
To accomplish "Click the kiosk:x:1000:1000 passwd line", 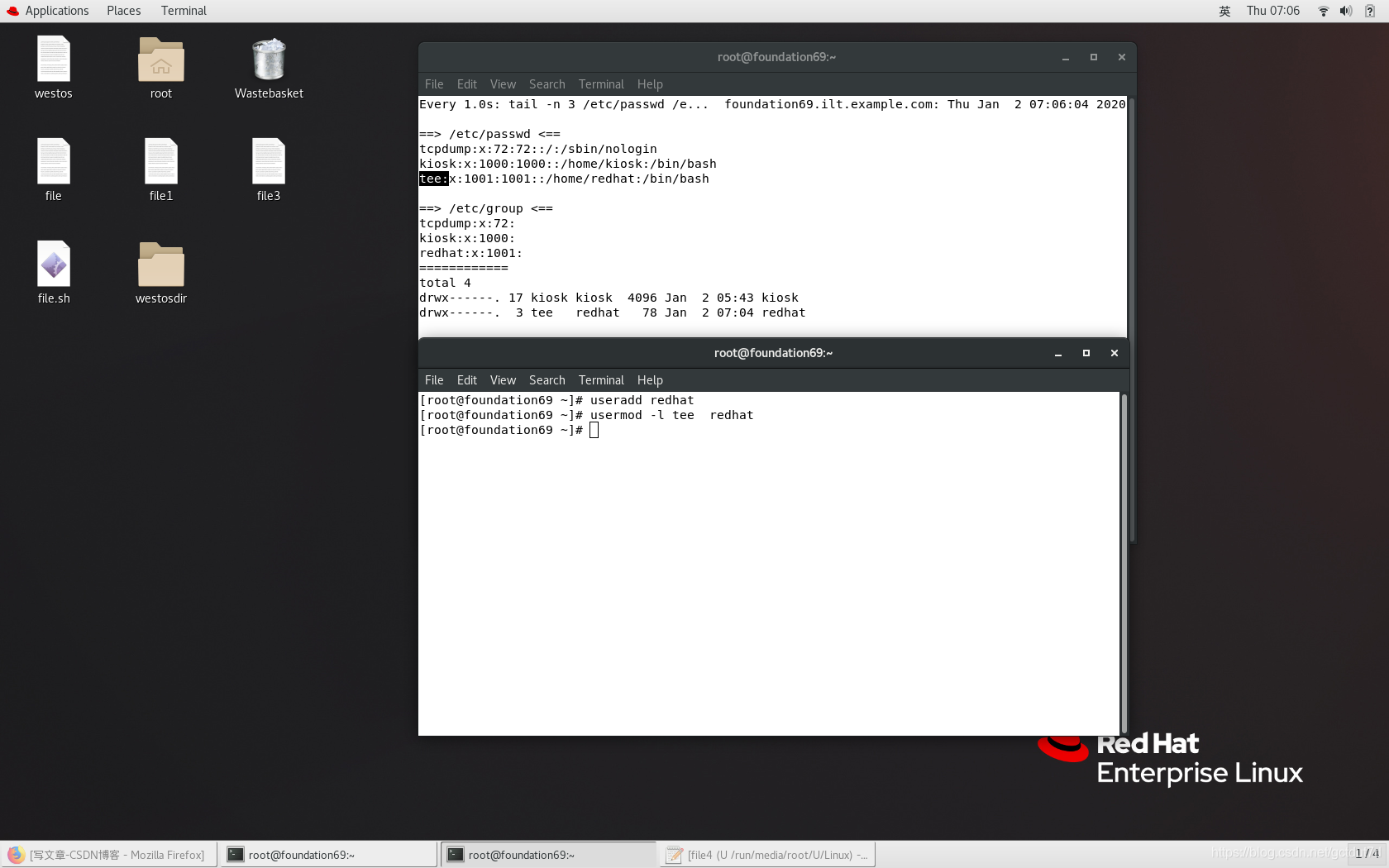I will coord(568,164).
